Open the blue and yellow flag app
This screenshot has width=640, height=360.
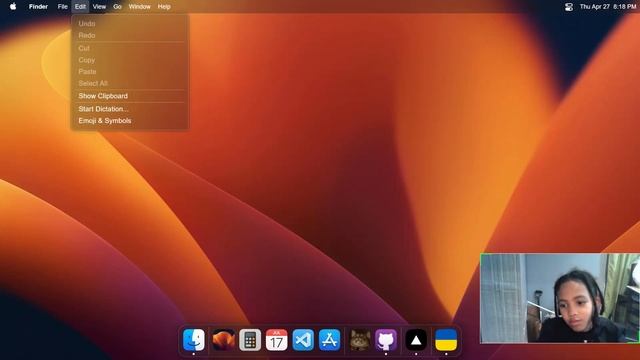pos(446,340)
